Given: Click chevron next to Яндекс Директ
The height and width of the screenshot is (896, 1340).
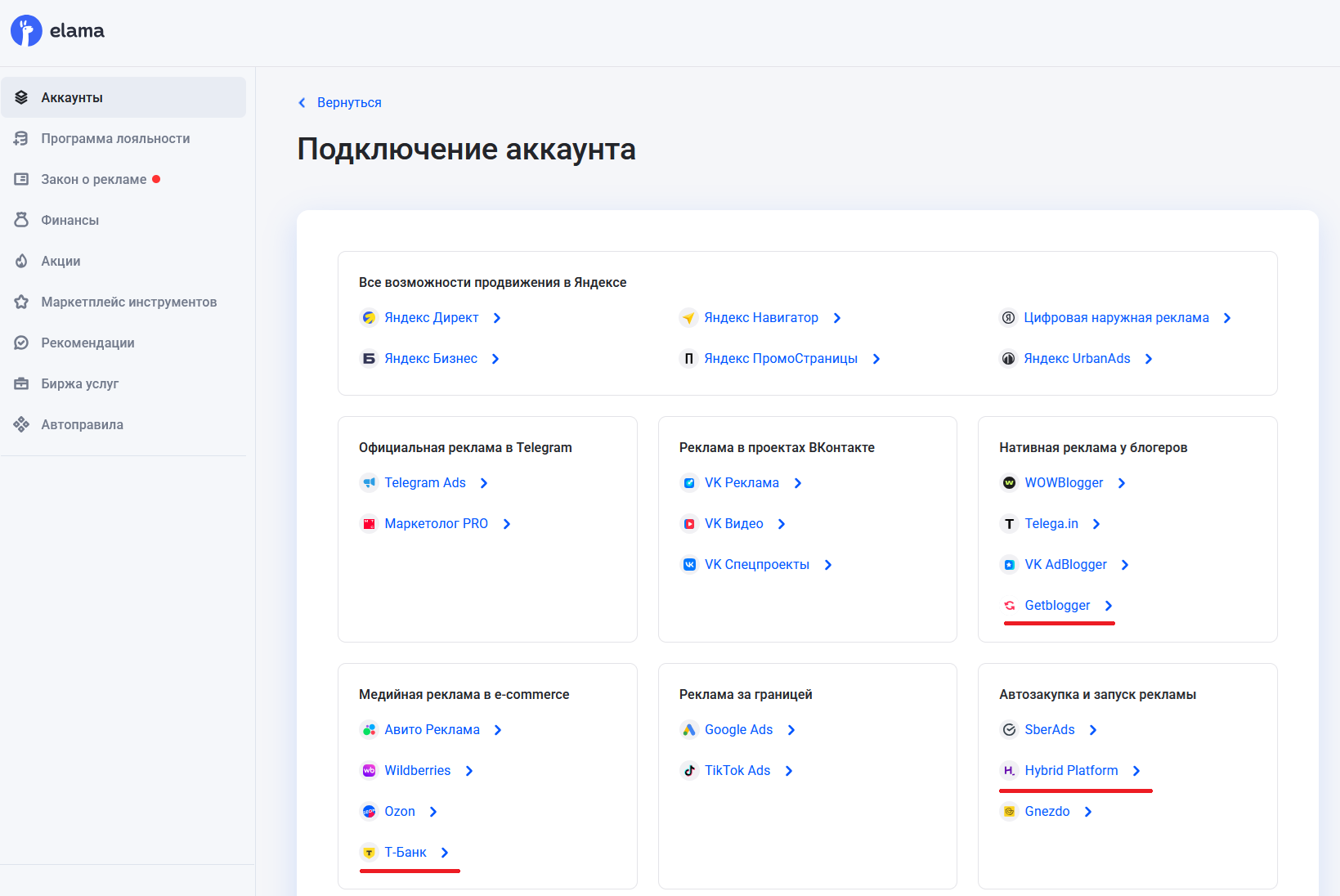Looking at the screenshot, I should coord(497,318).
